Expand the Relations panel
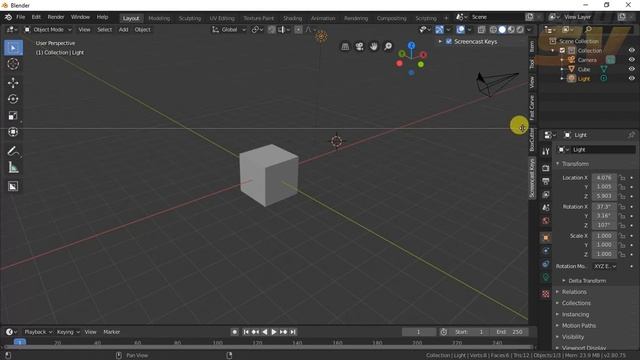Screen dimensions: 640x360 pos(558,292)
